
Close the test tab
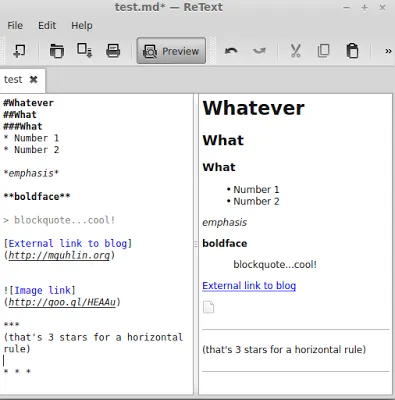click(x=33, y=79)
